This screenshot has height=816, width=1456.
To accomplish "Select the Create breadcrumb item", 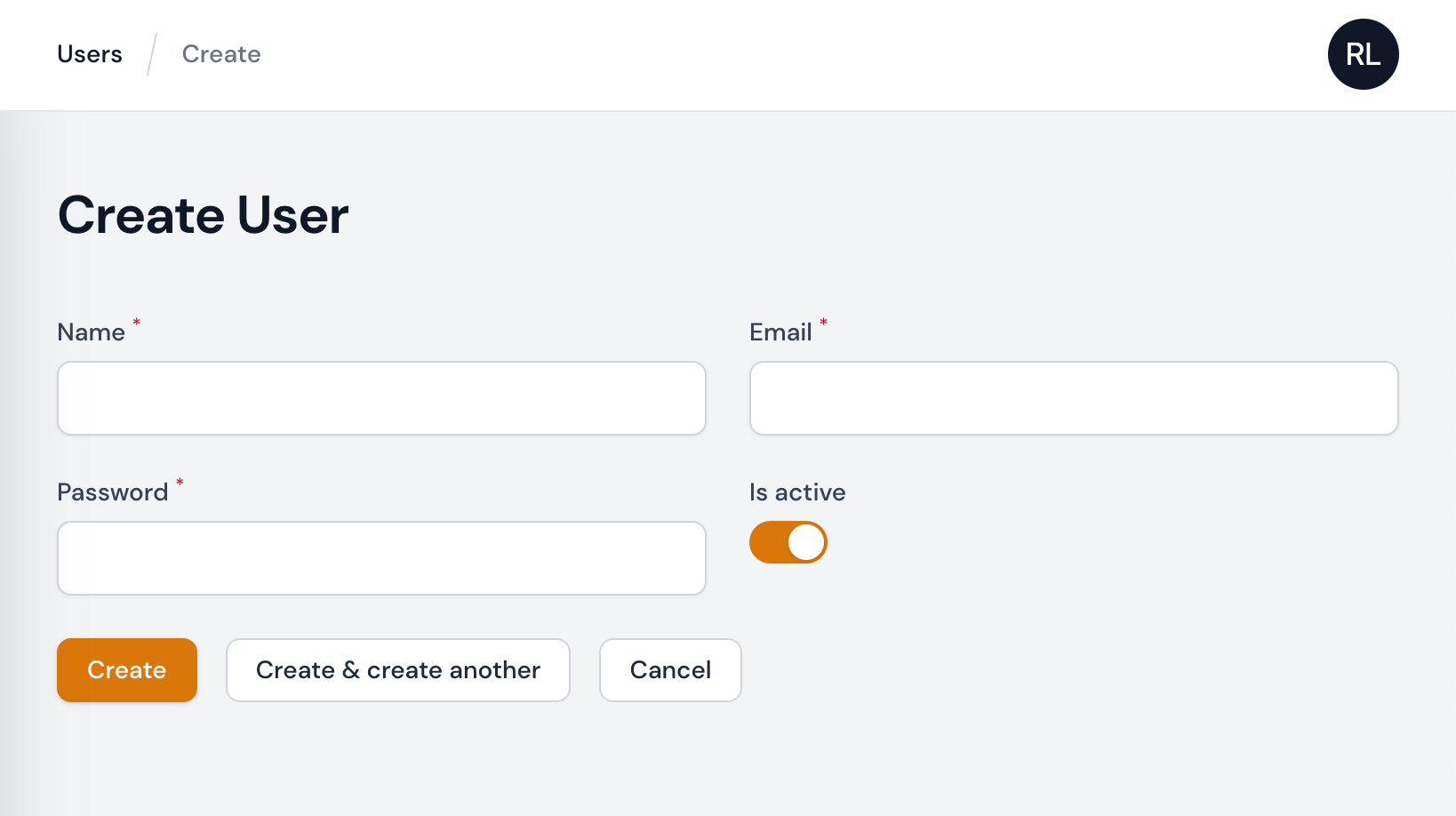I will pyautogui.click(x=221, y=54).
